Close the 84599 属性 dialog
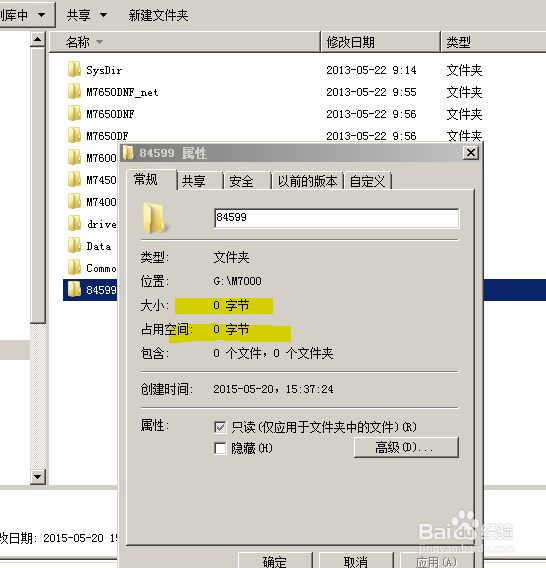The width and height of the screenshot is (546, 568). click(x=471, y=153)
